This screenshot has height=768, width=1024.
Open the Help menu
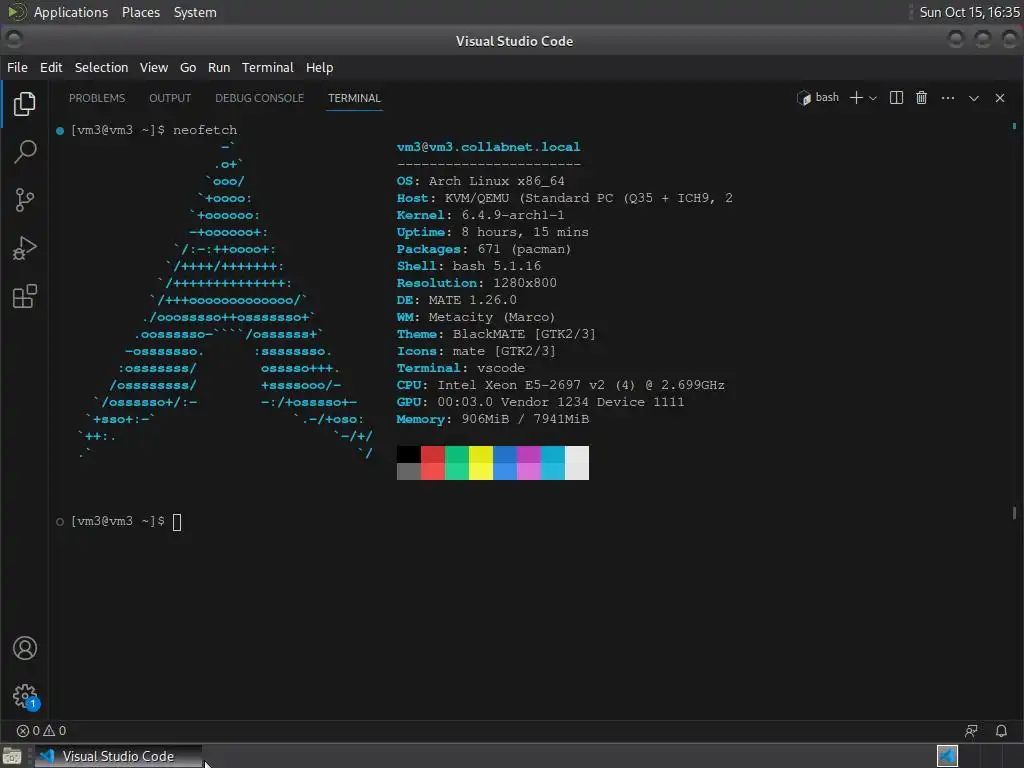[319, 67]
